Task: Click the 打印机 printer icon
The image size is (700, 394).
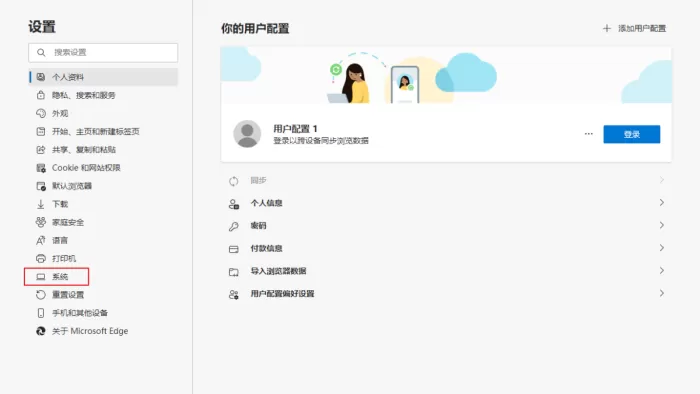Action: pos(41,258)
